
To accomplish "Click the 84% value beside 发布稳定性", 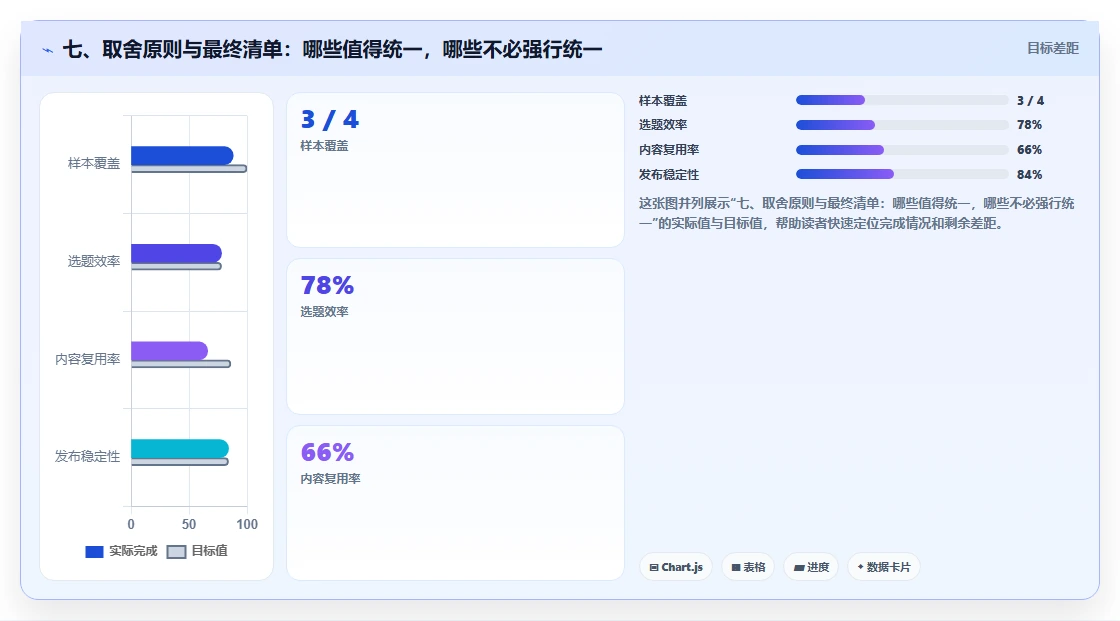I will (1029, 174).
